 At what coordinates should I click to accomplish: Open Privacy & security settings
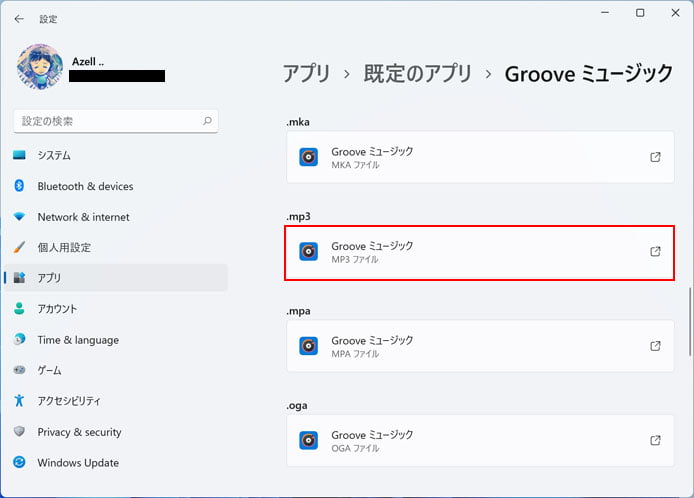116,432
